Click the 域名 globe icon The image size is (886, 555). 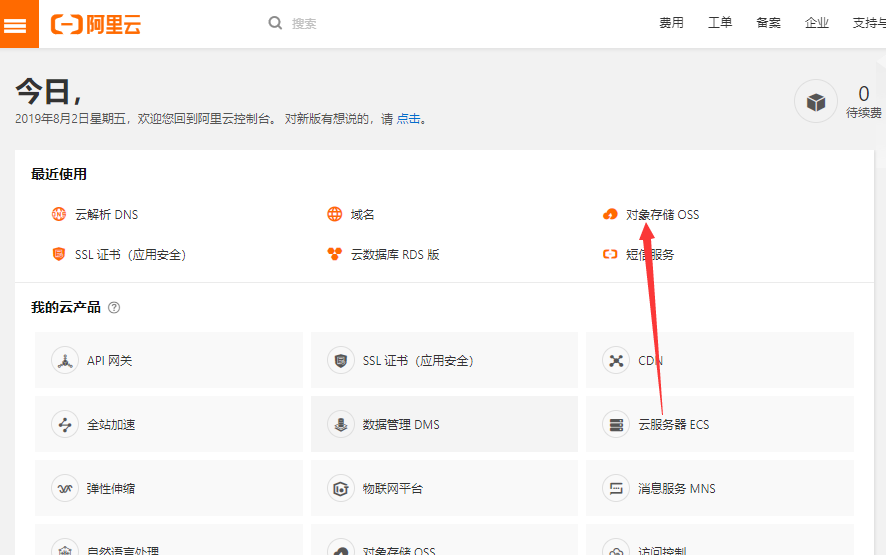(335, 214)
